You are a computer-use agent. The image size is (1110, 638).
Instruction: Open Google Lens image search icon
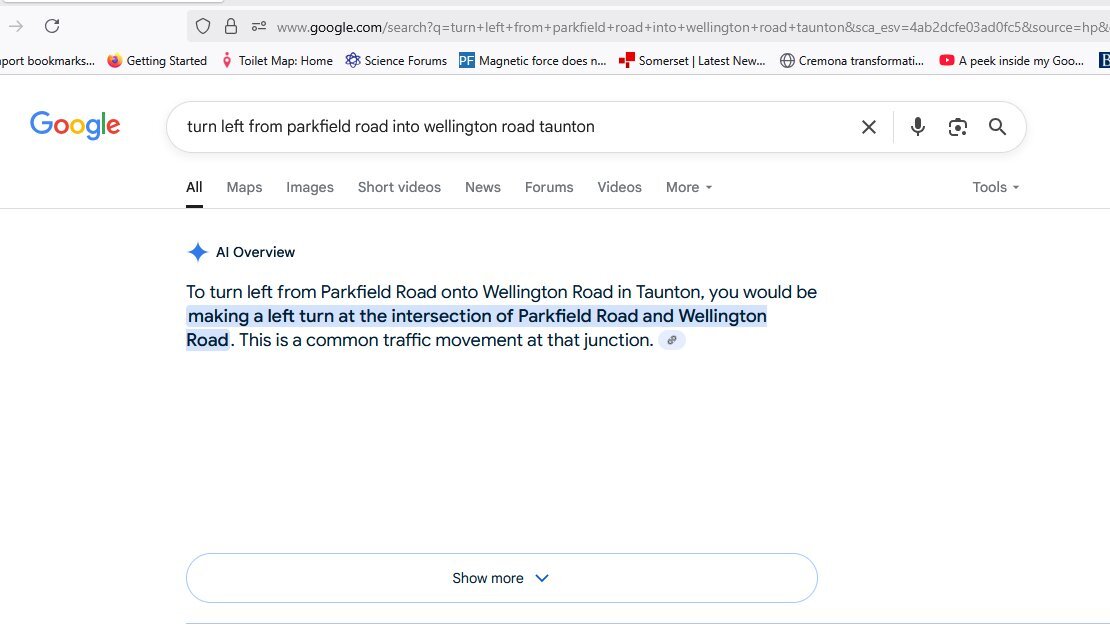click(958, 127)
